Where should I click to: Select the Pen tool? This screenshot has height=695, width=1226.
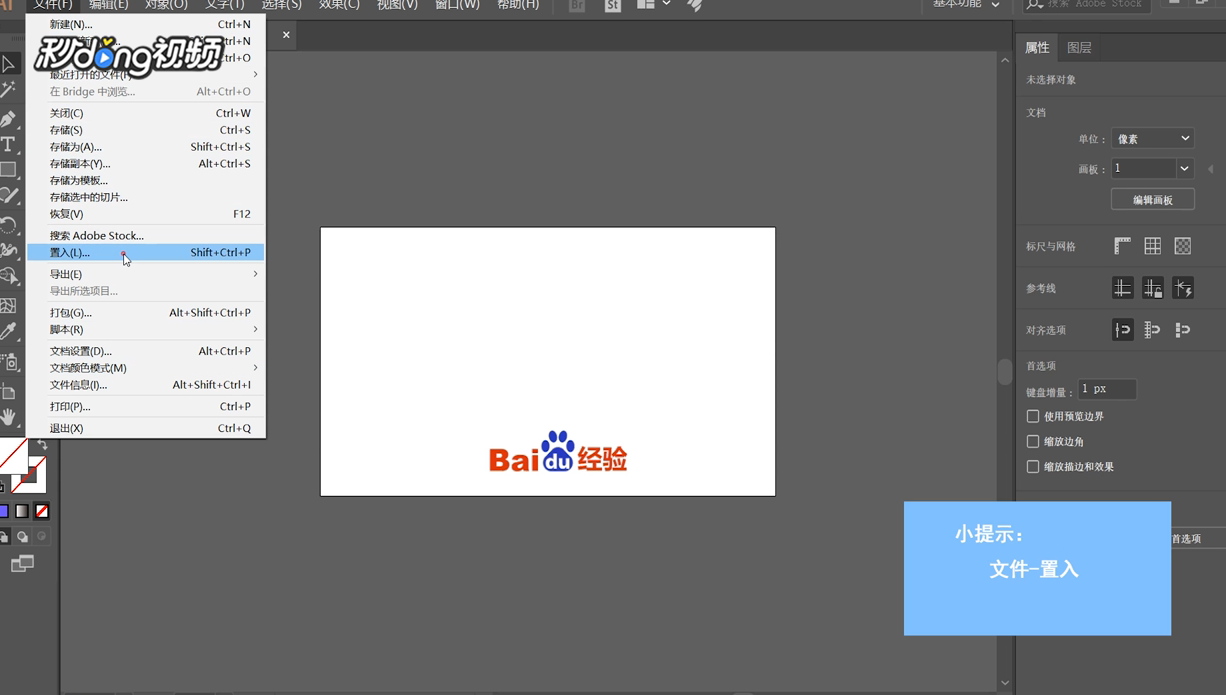click(x=8, y=118)
